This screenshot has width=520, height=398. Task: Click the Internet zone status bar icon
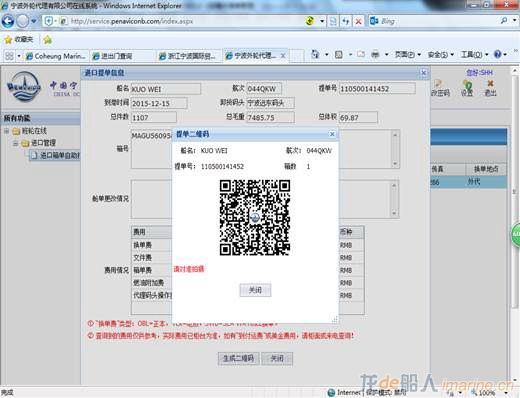[x=331, y=393]
